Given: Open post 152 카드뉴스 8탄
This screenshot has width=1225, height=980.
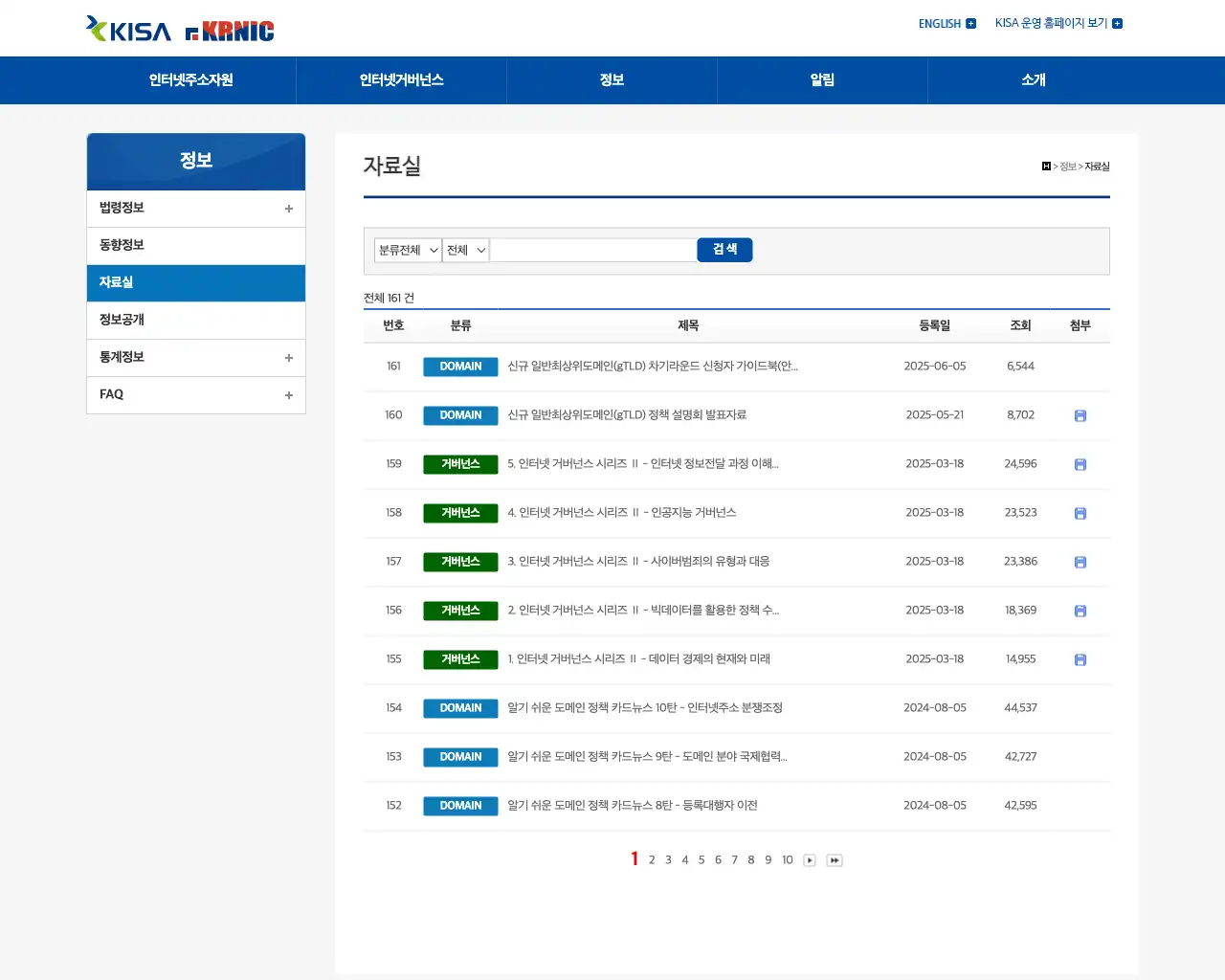Looking at the screenshot, I should (x=633, y=806).
